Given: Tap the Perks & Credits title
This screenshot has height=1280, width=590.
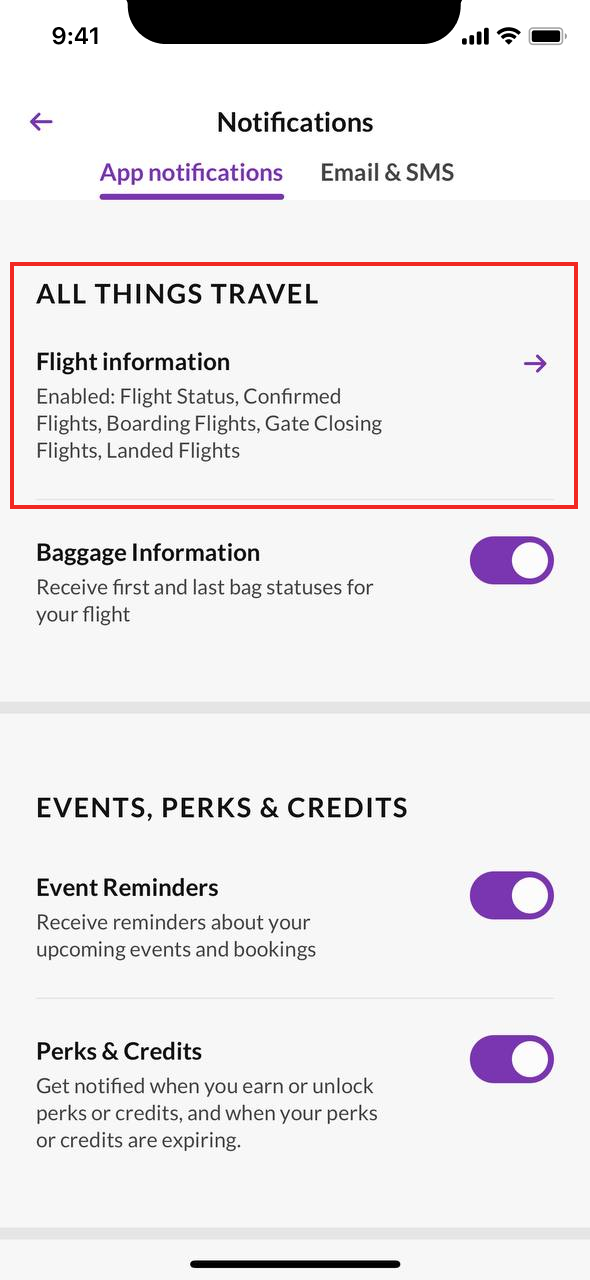Looking at the screenshot, I should (x=119, y=1052).
